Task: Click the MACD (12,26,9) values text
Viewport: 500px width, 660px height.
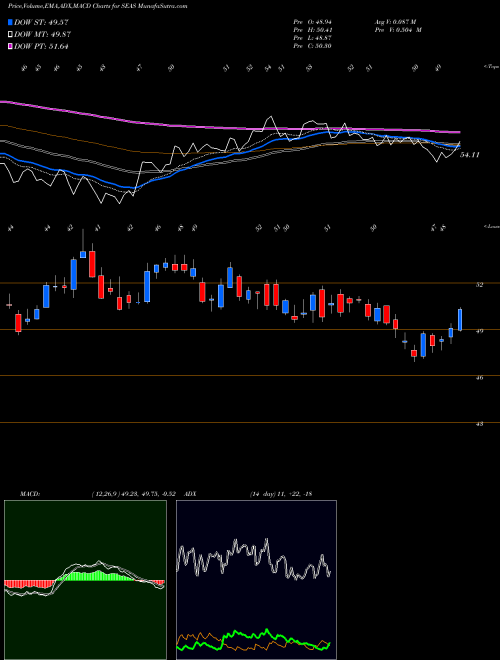Action: click(136, 494)
